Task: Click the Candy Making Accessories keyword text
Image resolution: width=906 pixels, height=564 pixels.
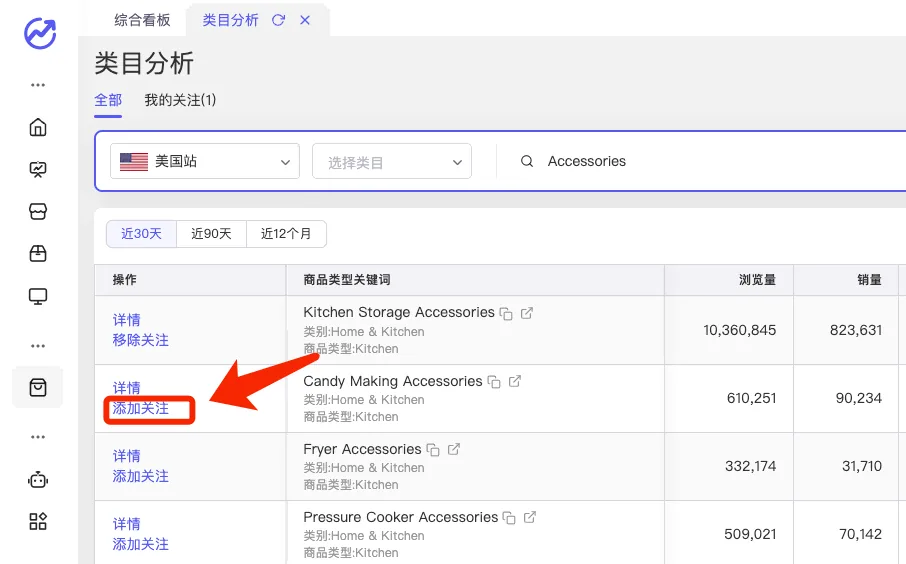Action: pyautogui.click(x=393, y=381)
